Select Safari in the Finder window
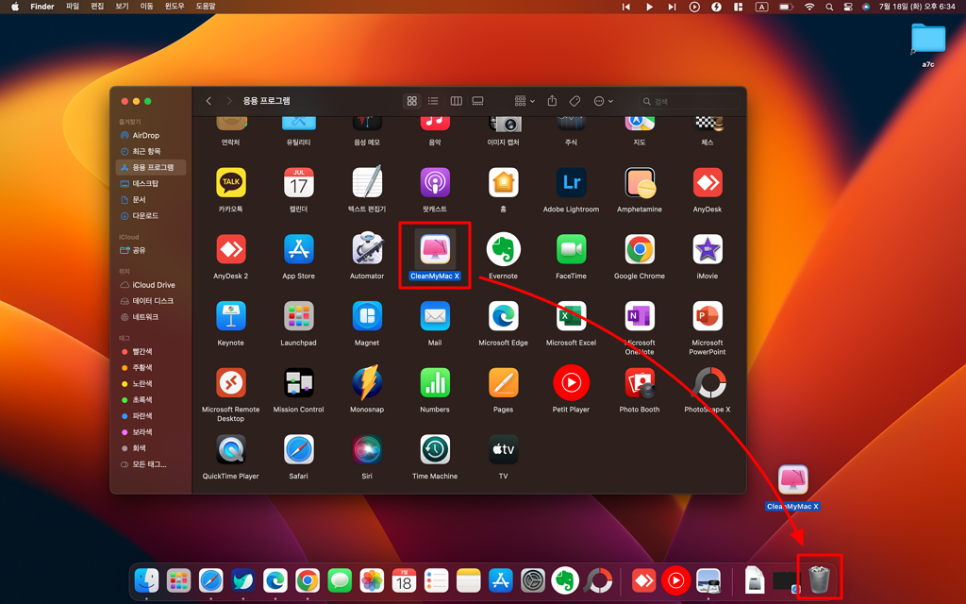The height and width of the screenshot is (604, 966). pos(299,449)
